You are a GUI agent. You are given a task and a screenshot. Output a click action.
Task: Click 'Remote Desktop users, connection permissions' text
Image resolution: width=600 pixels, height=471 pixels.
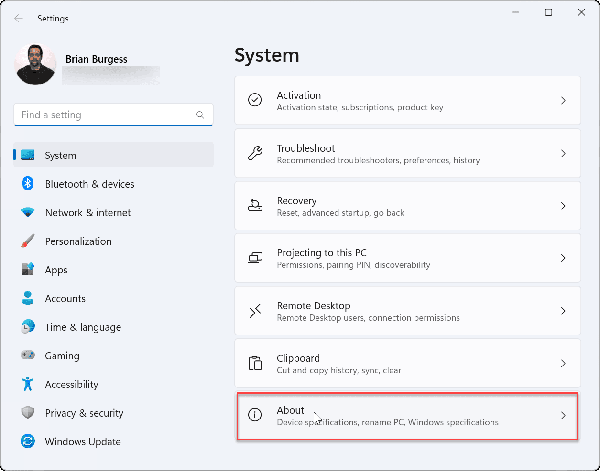(368, 318)
